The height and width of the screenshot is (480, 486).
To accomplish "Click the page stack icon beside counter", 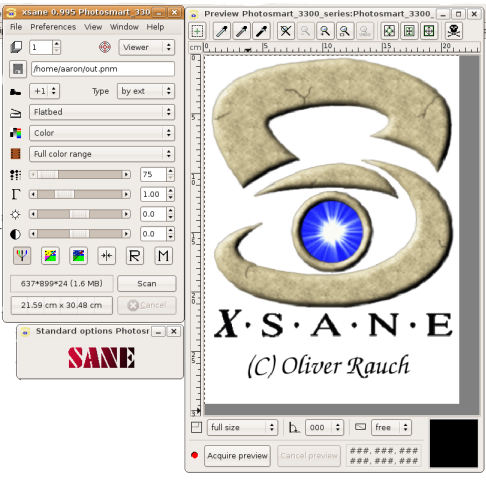I will pyautogui.click(x=16, y=47).
